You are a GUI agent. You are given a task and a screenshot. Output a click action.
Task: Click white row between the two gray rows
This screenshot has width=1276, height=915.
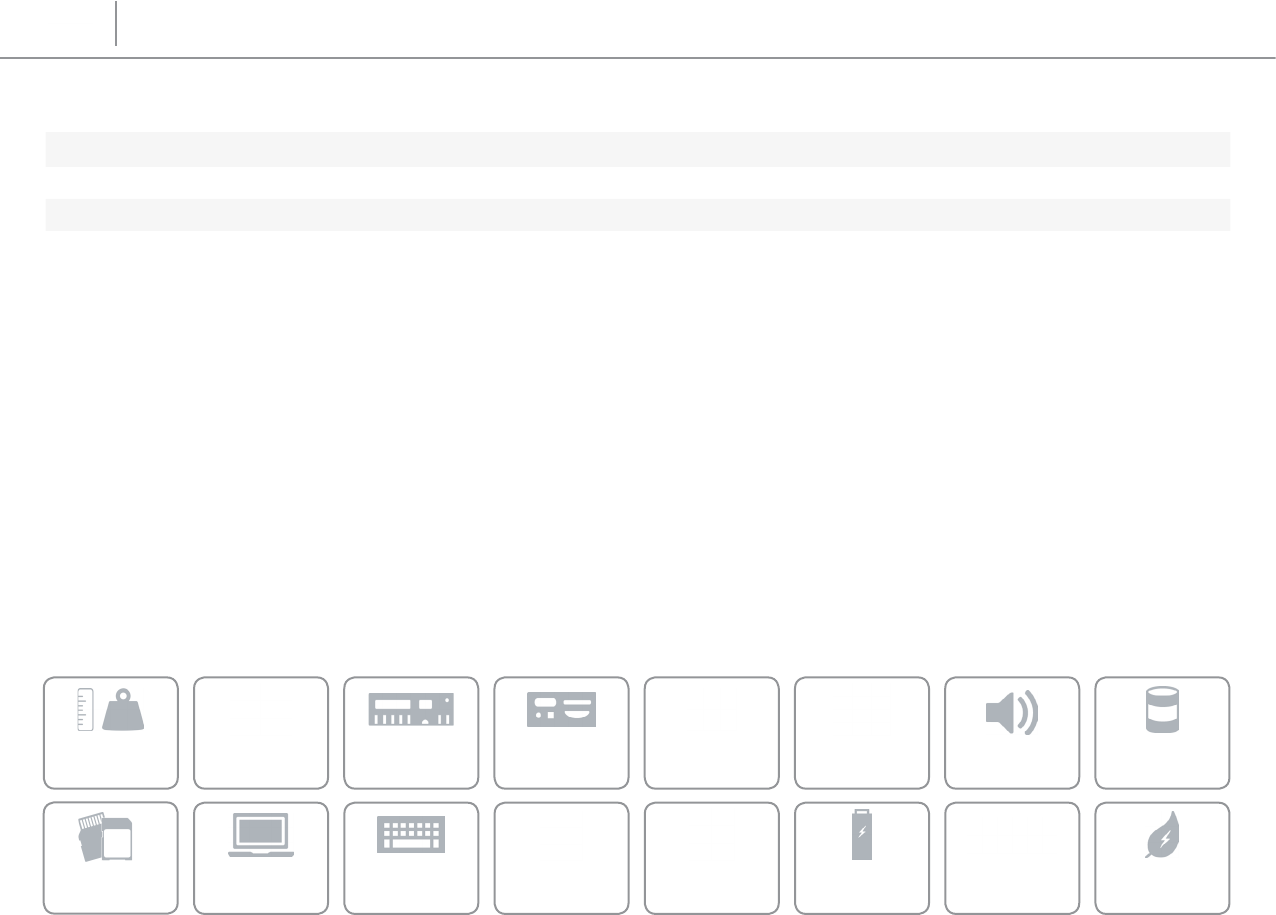tap(637, 182)
